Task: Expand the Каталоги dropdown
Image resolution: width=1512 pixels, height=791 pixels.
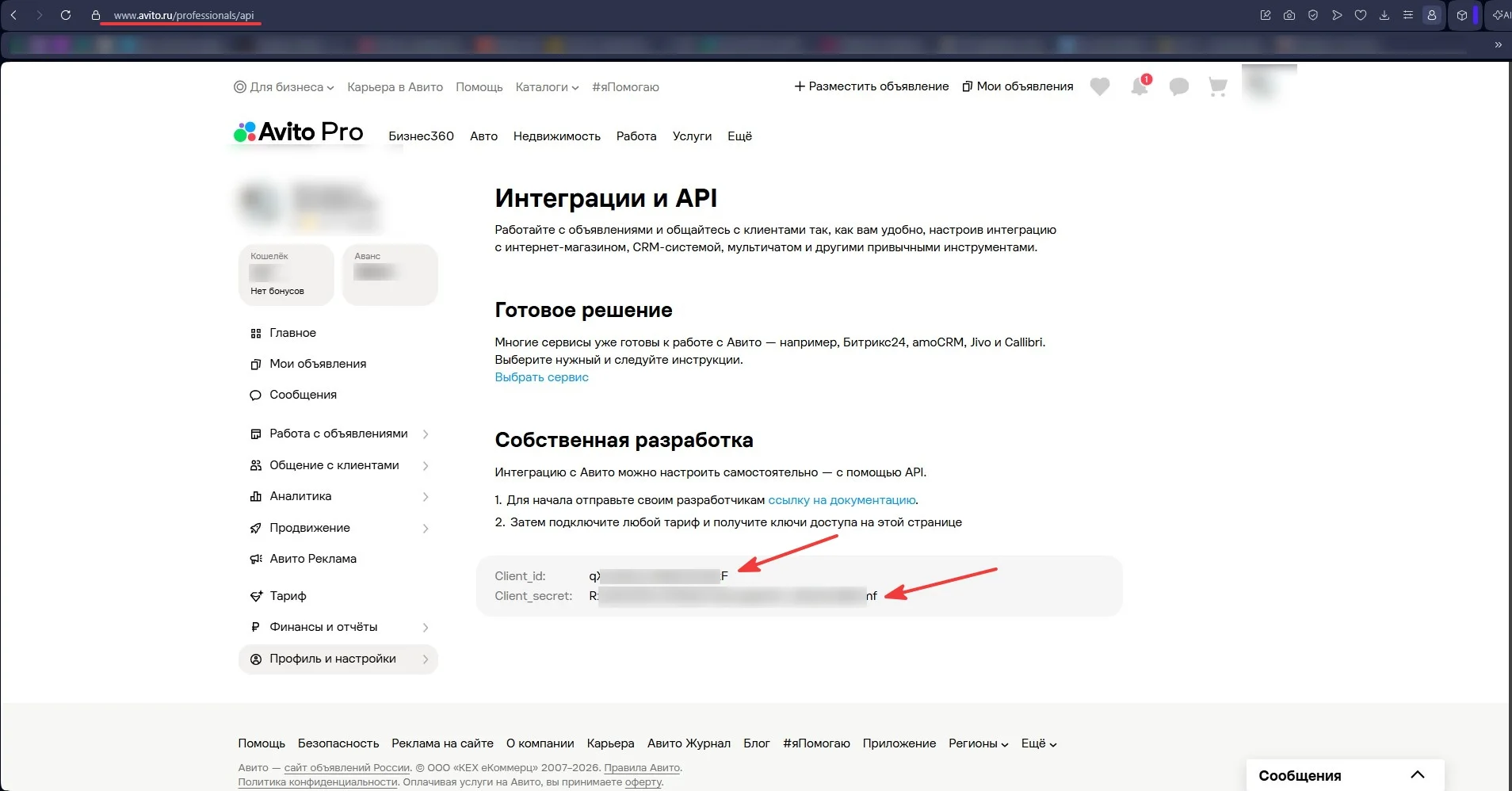Action: coord(547,87)
